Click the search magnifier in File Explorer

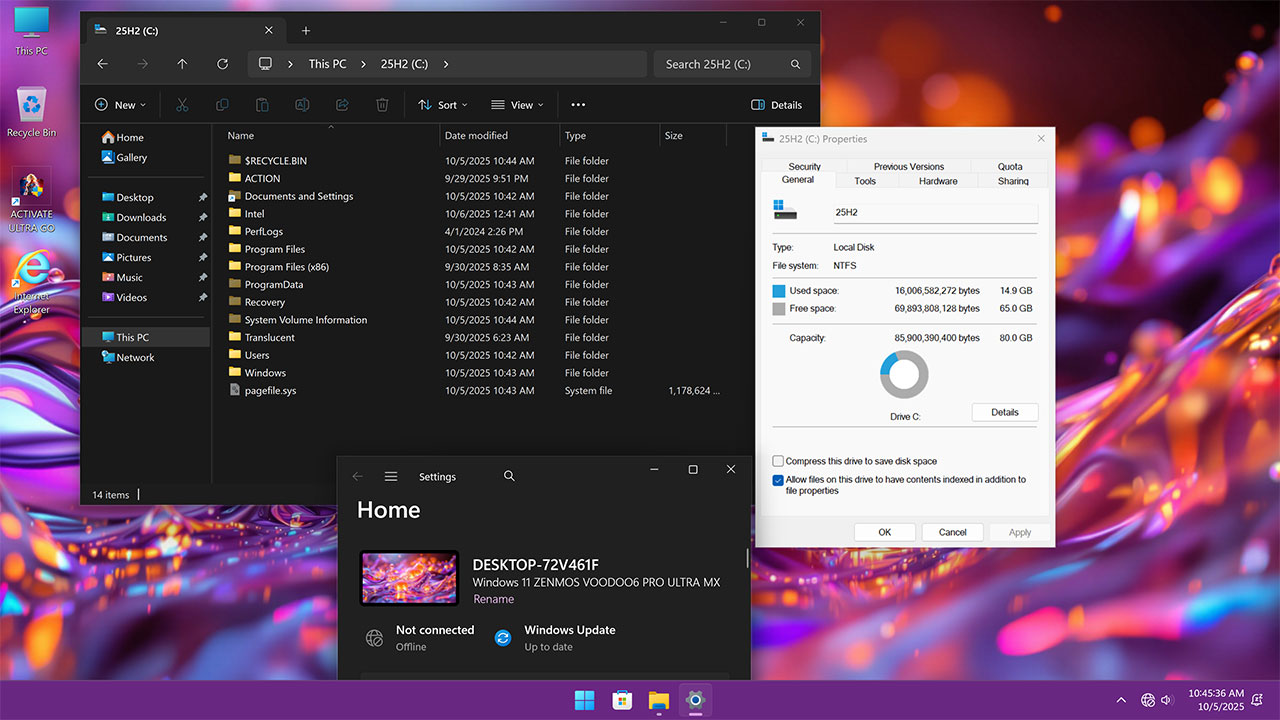795,64
